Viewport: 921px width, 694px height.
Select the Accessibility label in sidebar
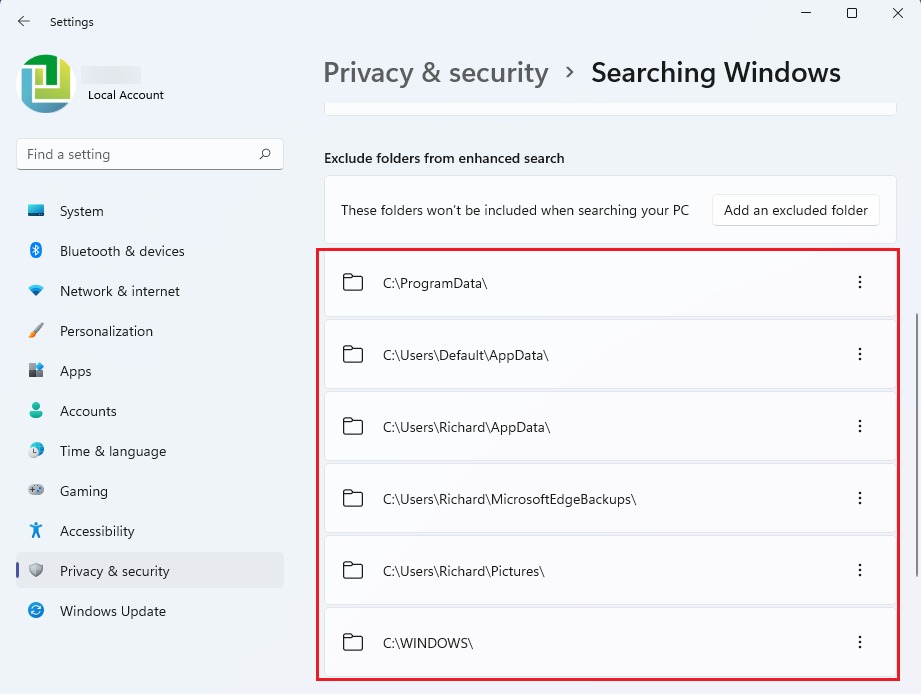point(98,531)
